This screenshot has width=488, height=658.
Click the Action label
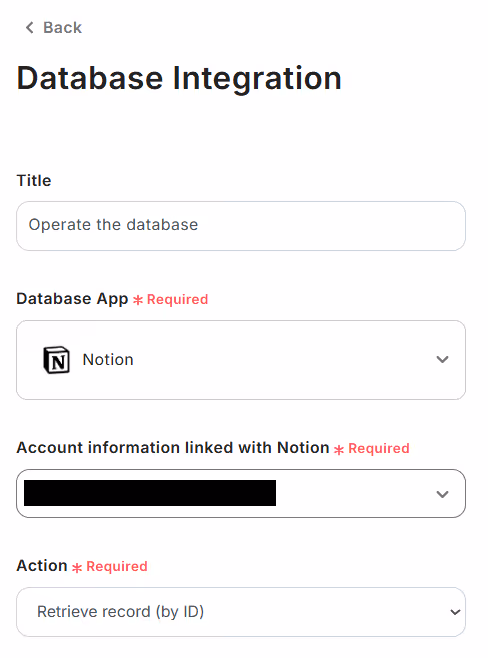pyautogui.click(x=42, y=566)
